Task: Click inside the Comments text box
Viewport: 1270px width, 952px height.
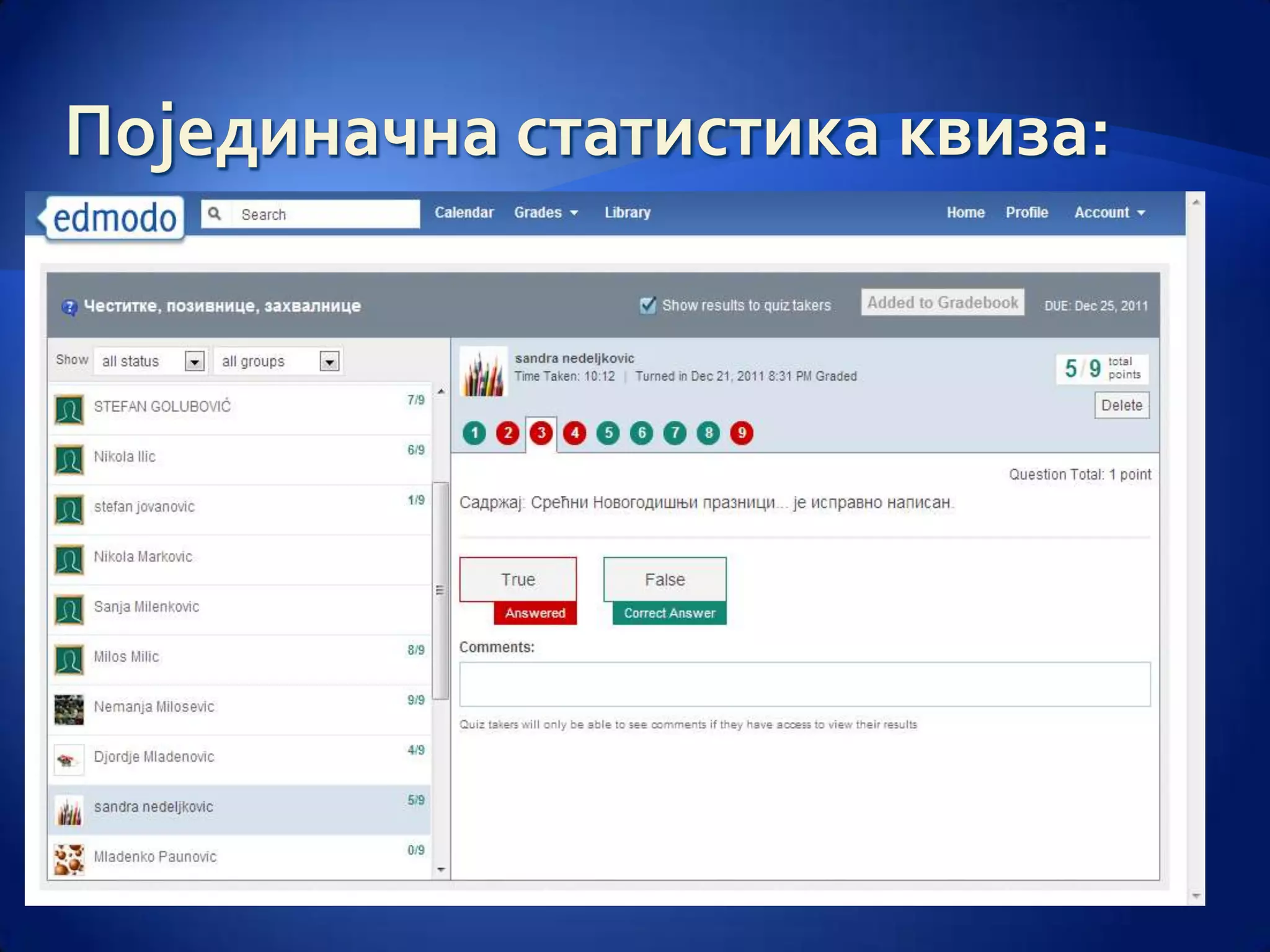Action: 804,684
